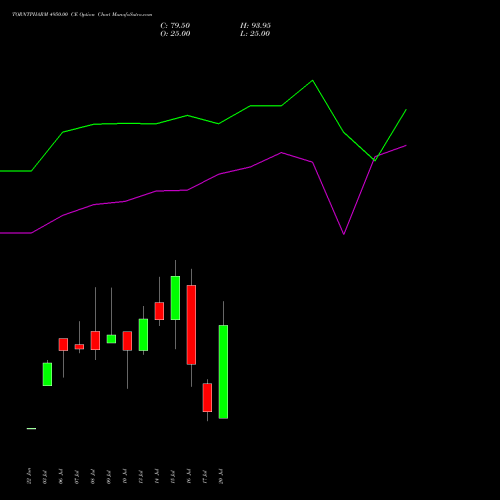500x500 pixels.
Task: Click the 22 Jun date label
Action: tap(29, 476)
